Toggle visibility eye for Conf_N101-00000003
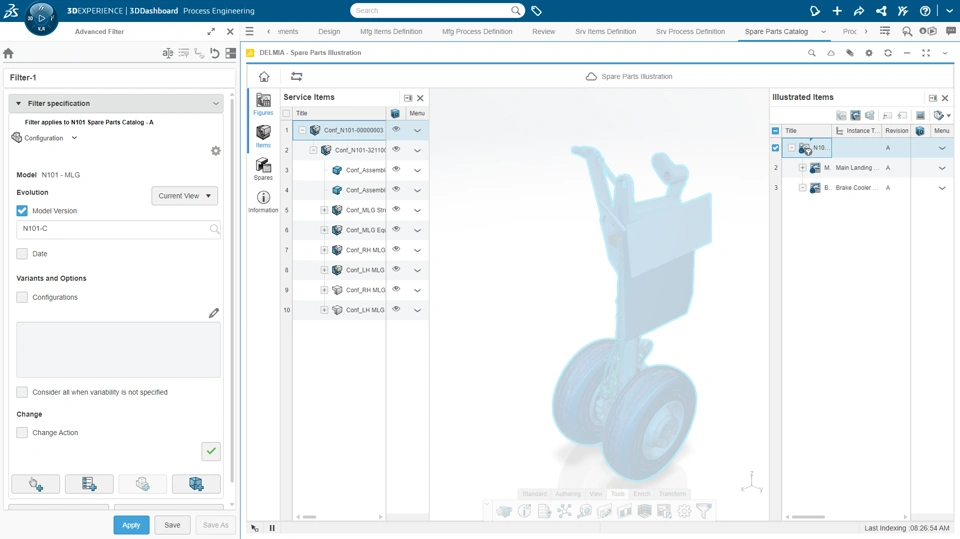The image size is (960, 539). [x=396, y=129]
